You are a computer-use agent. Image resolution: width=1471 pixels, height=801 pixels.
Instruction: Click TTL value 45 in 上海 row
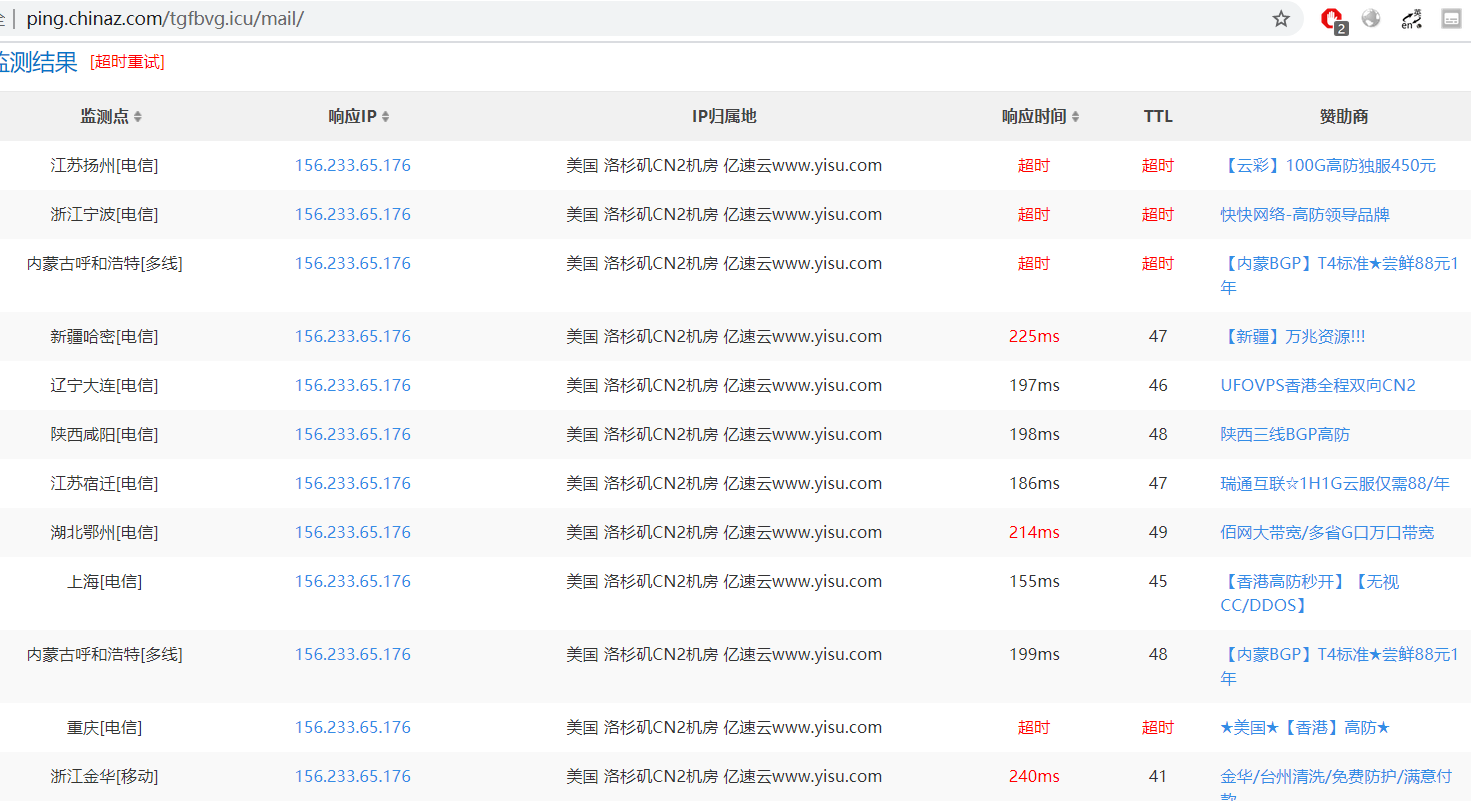point(1158,582)
